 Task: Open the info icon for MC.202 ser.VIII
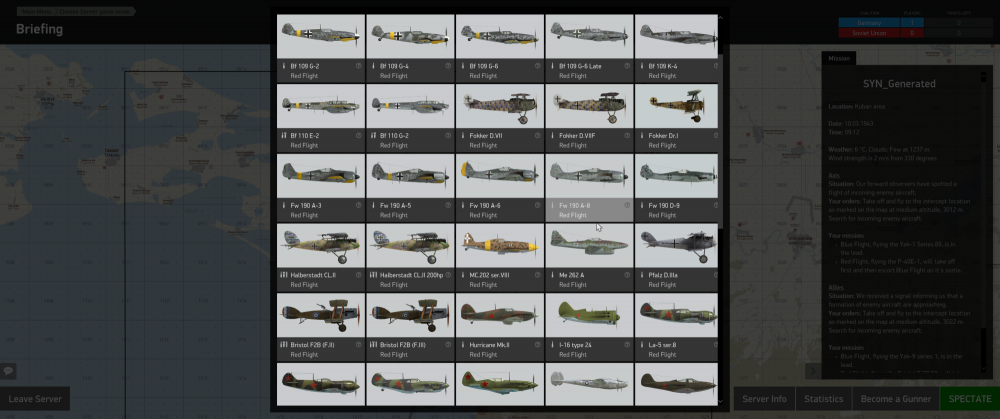538,275
